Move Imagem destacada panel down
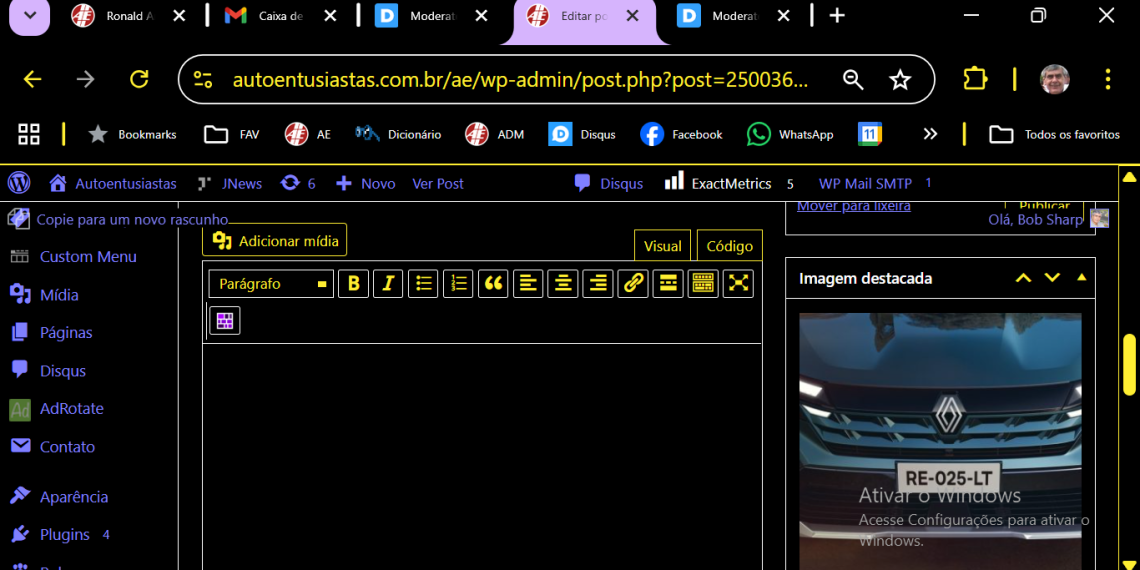Viewport: 1140px width, 570px height. click(1052, 278)
